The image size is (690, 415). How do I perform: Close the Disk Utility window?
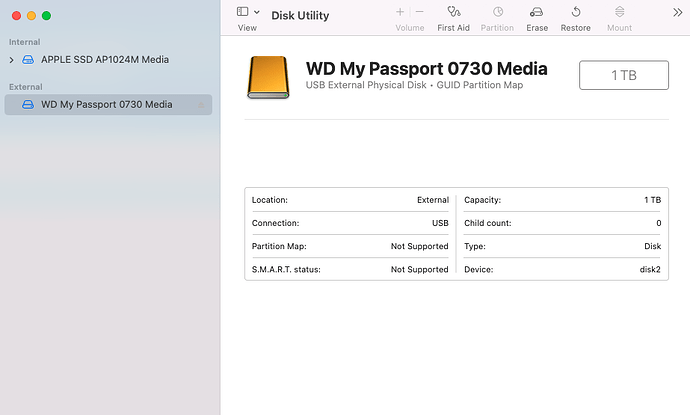(x=16, y=16)
